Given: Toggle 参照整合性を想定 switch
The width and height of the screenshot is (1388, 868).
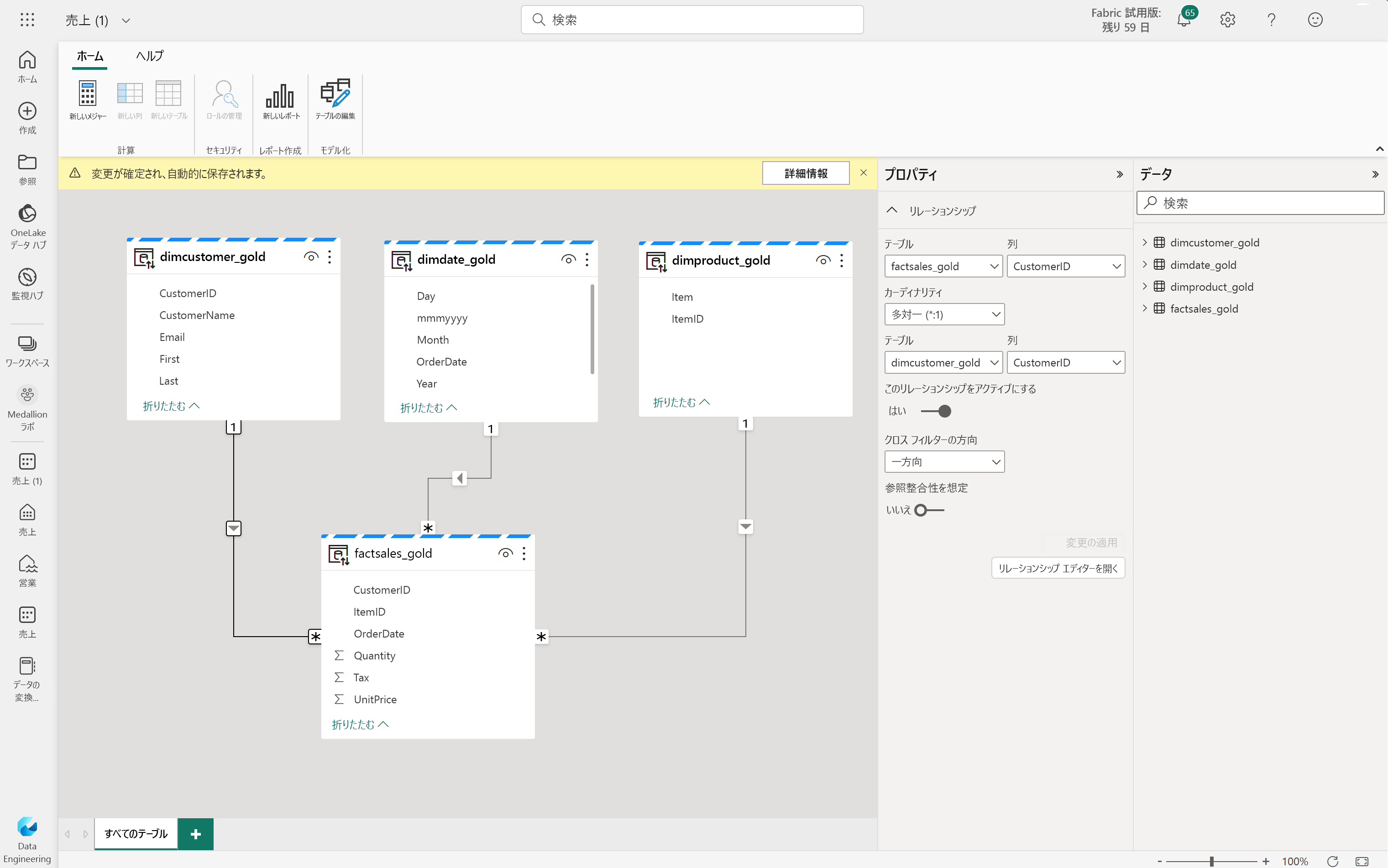Looking at the screenshot, I should click(929, 510).
